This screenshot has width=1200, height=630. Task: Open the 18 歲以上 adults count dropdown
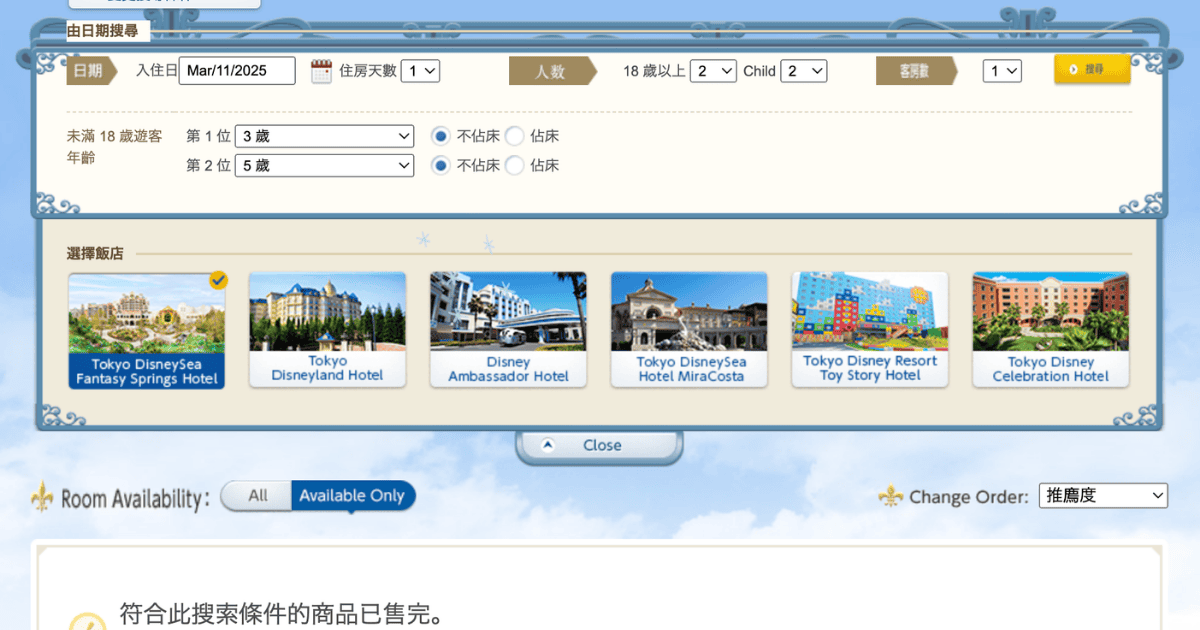(x=713, y=71)
